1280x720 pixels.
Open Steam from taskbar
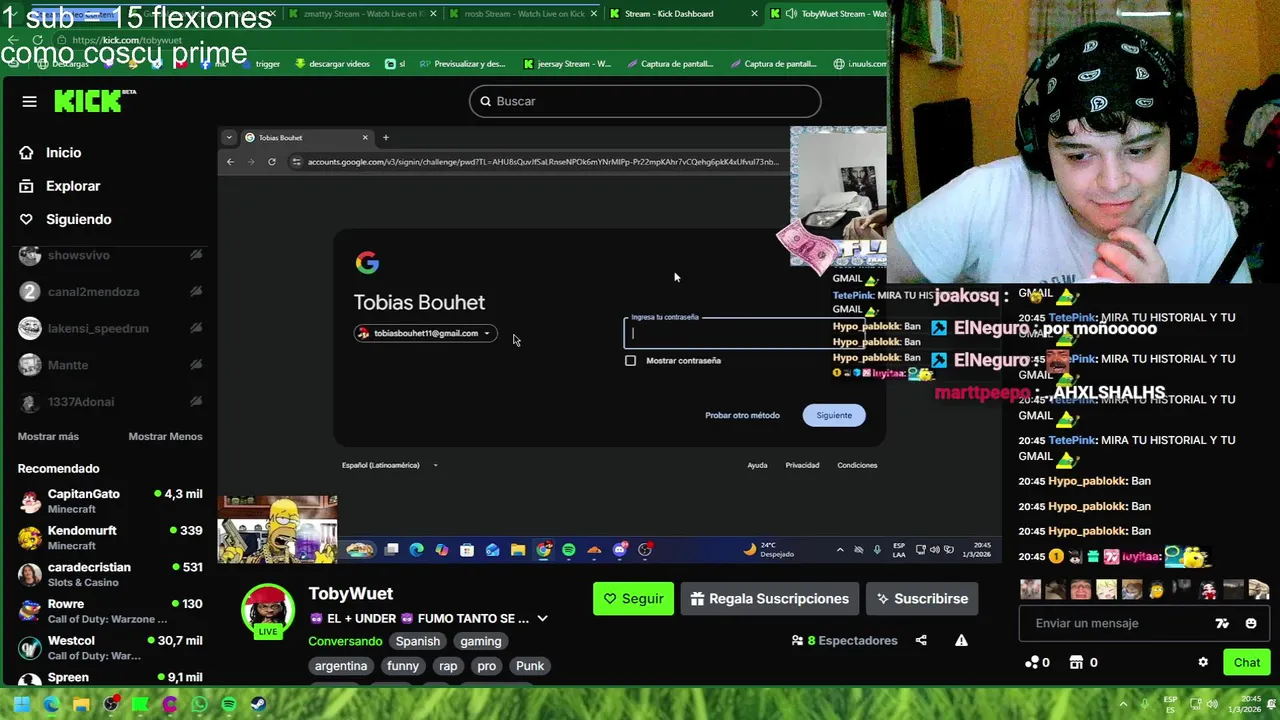[x=258, y=704]
